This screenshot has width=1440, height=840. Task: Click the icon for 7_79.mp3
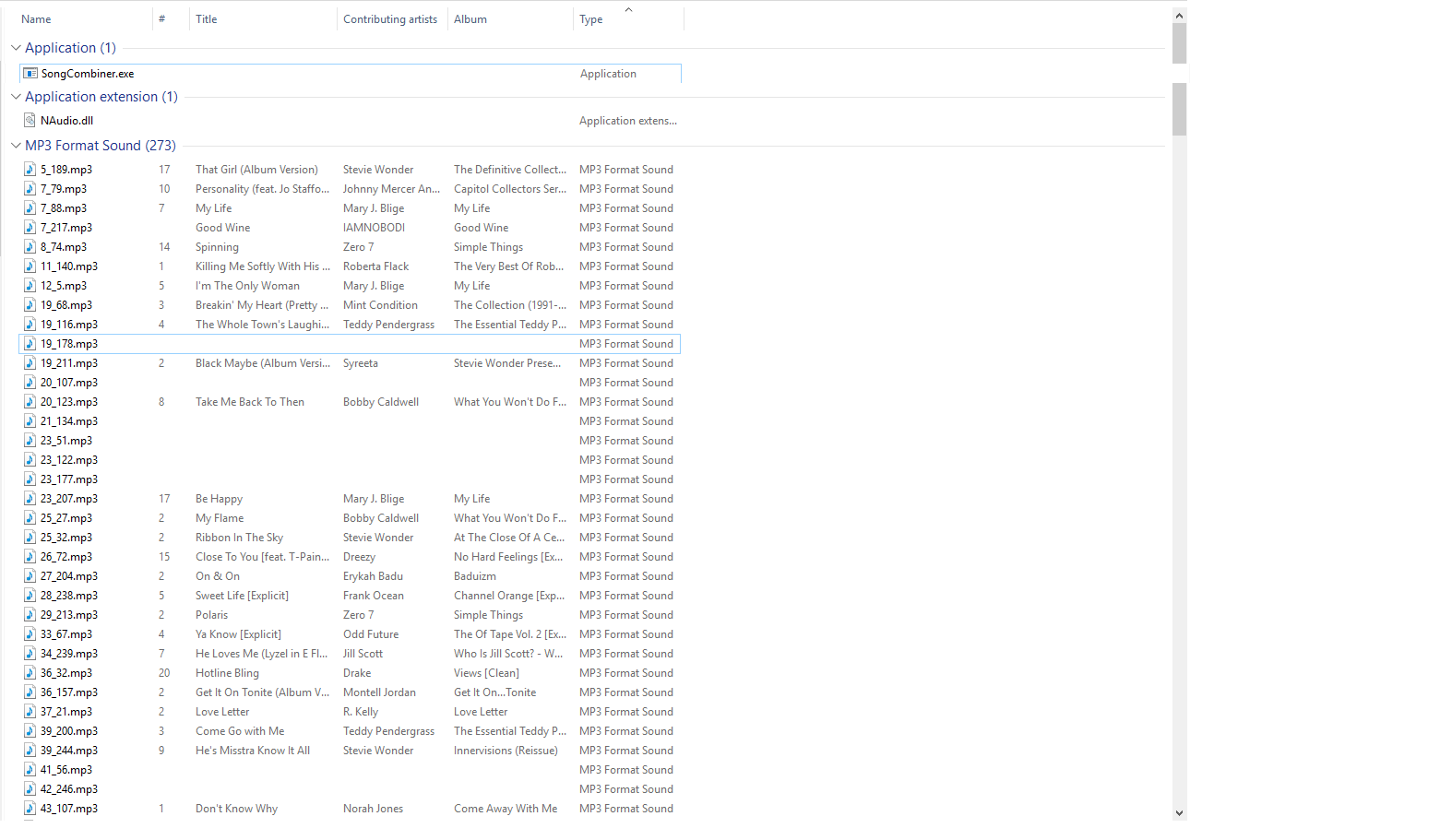(x=30, y=189)
